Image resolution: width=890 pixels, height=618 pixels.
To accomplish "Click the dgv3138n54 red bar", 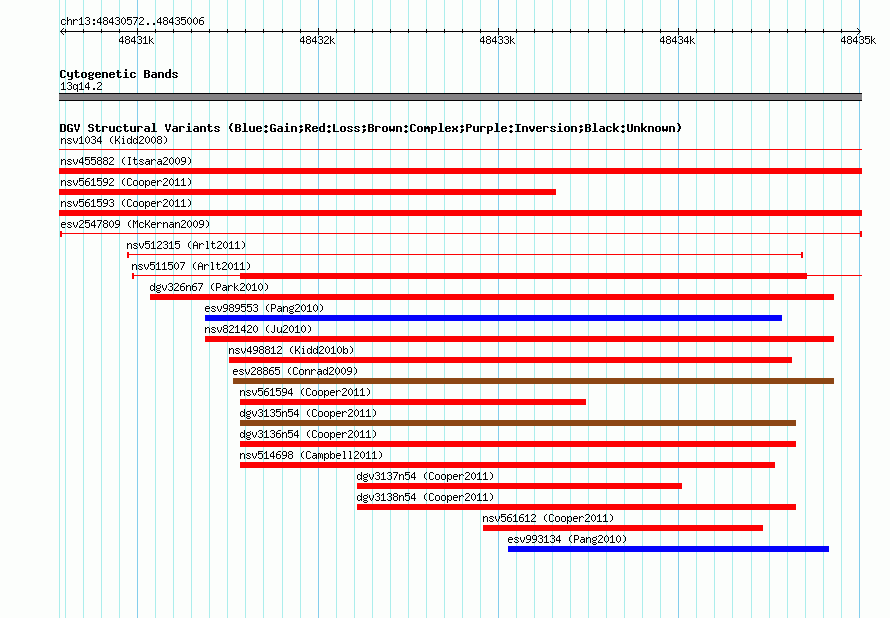I will click(577, 507).
